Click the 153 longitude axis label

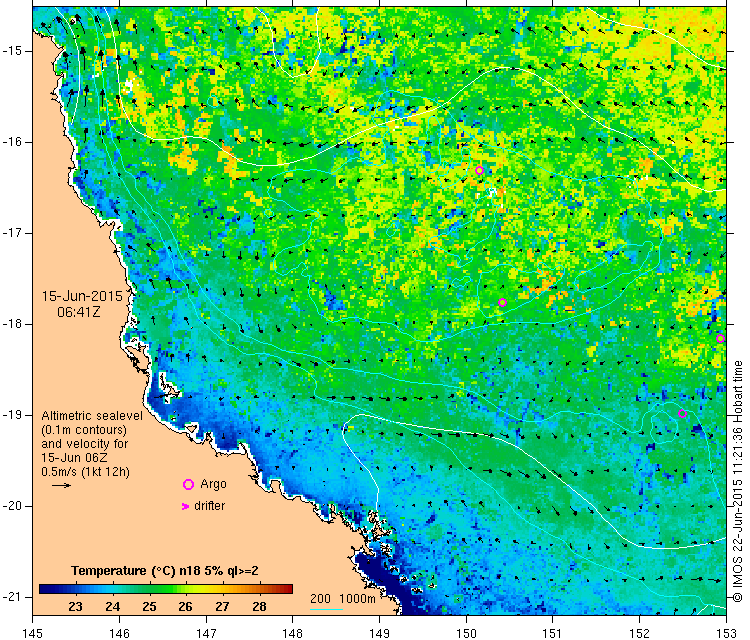coord(726,634)
